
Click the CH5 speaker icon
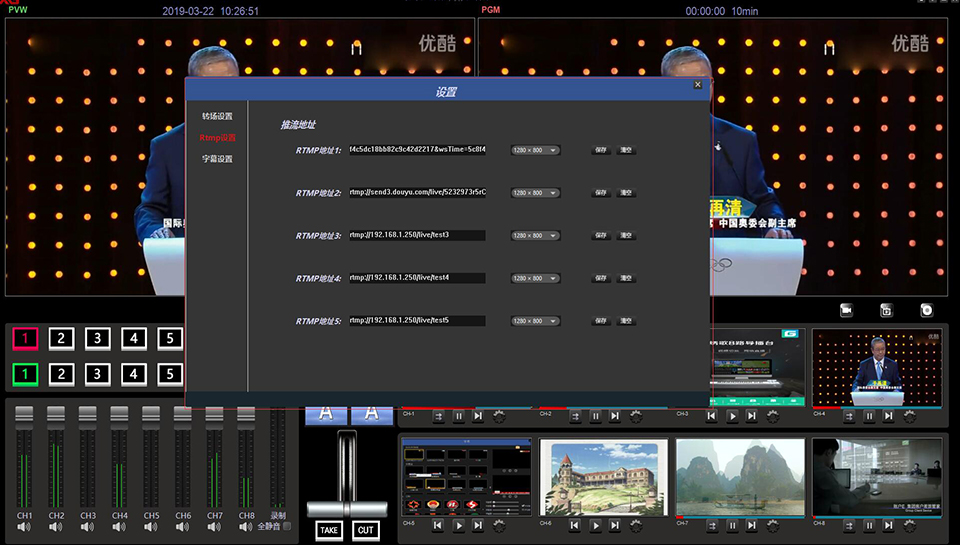point(152,527)
